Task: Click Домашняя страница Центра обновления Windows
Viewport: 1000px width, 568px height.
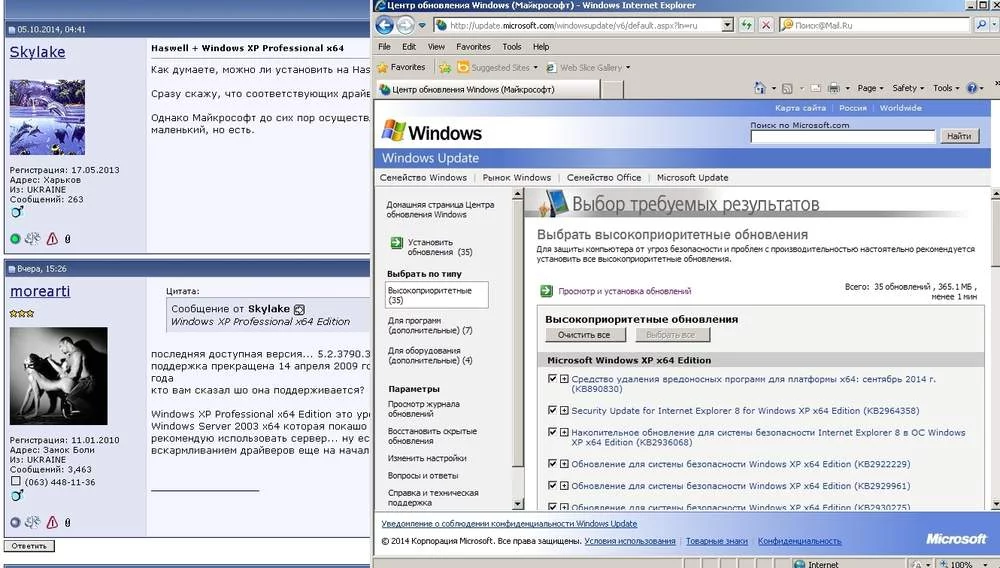Action: coord(439,210)
